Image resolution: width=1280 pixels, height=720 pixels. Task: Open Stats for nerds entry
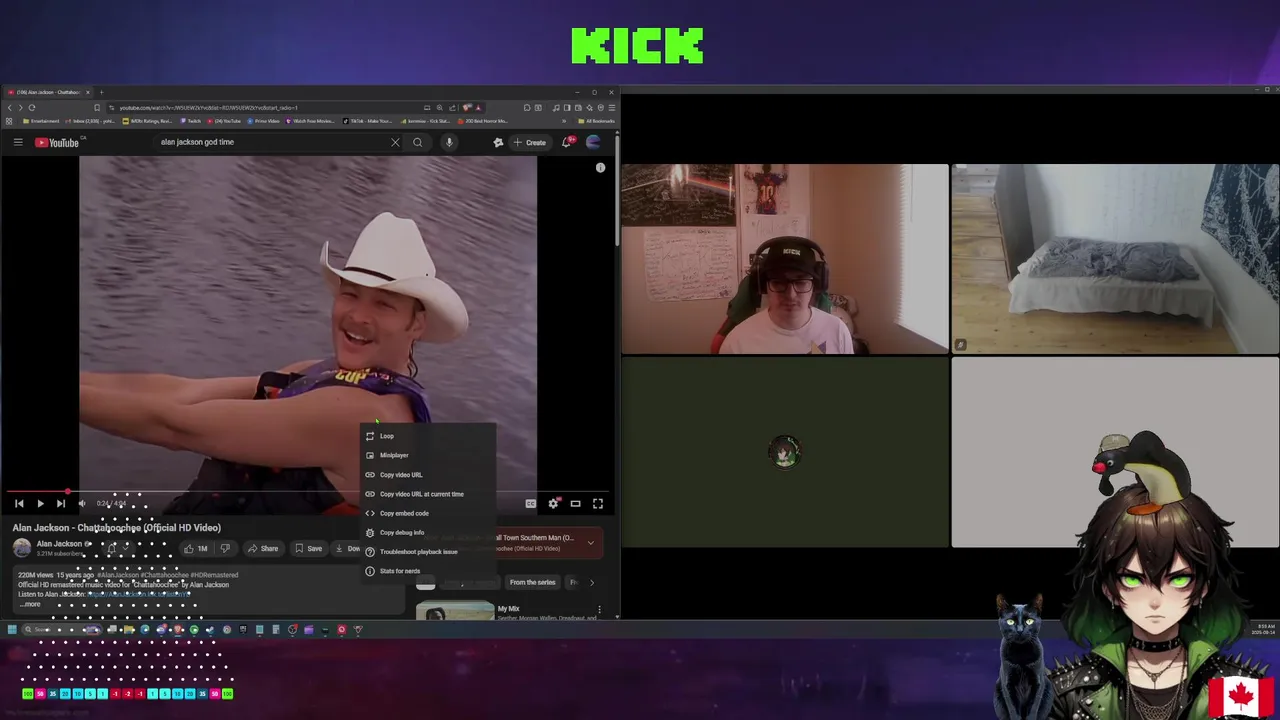[x=428, y=571]
